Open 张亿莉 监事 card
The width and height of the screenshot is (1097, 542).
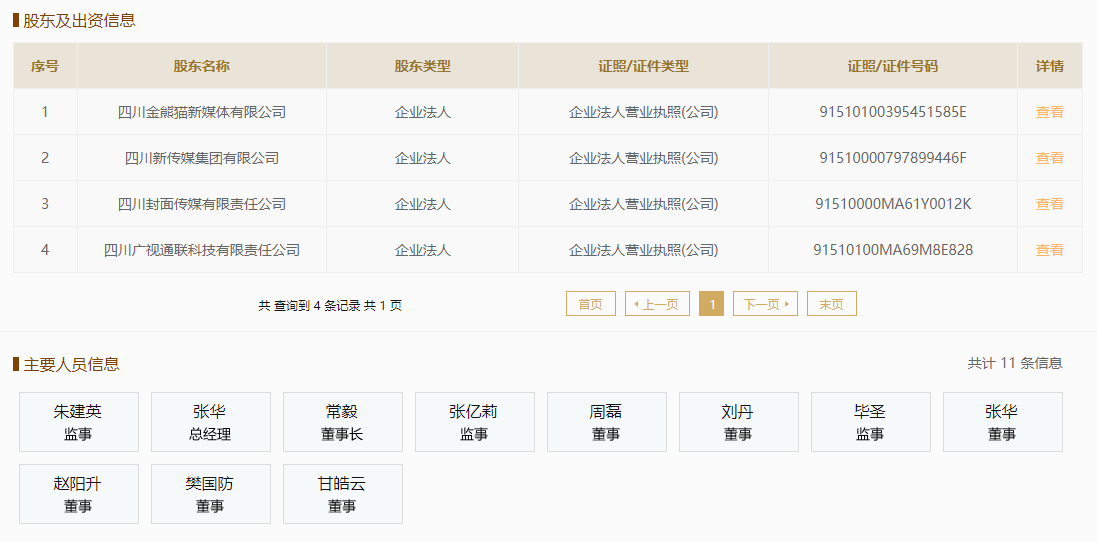(x=474, y=422)
